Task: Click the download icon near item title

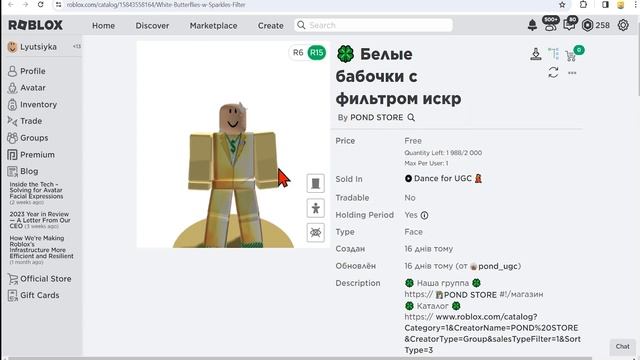Action: [x=536, y=54]
